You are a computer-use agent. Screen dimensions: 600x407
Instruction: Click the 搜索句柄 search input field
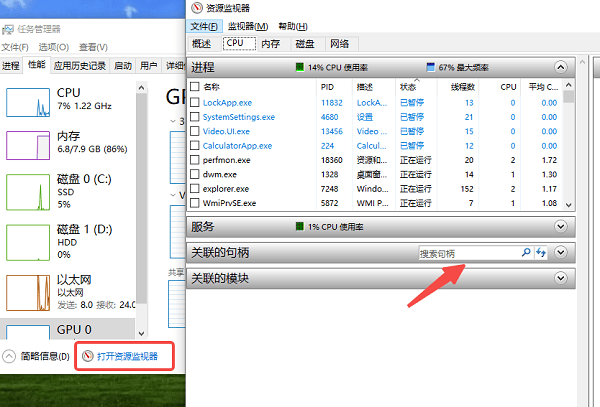pyautogui.click(x=470, y=253)
